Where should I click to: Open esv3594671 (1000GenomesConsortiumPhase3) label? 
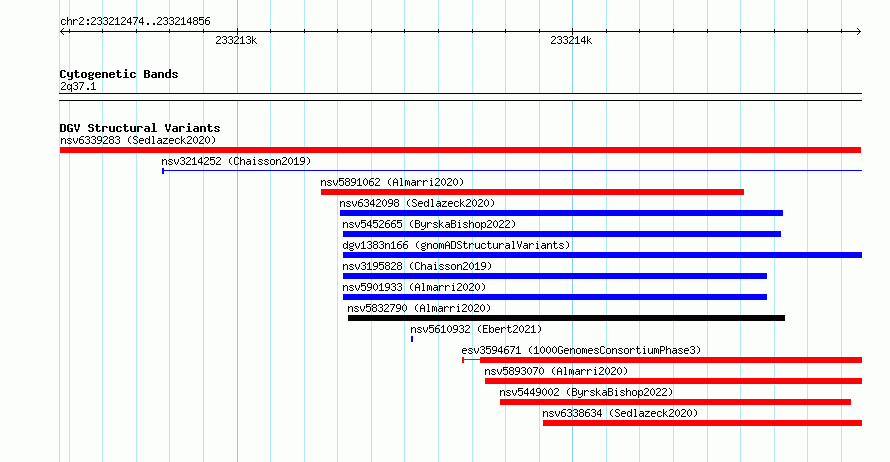(x=581, y=350)
